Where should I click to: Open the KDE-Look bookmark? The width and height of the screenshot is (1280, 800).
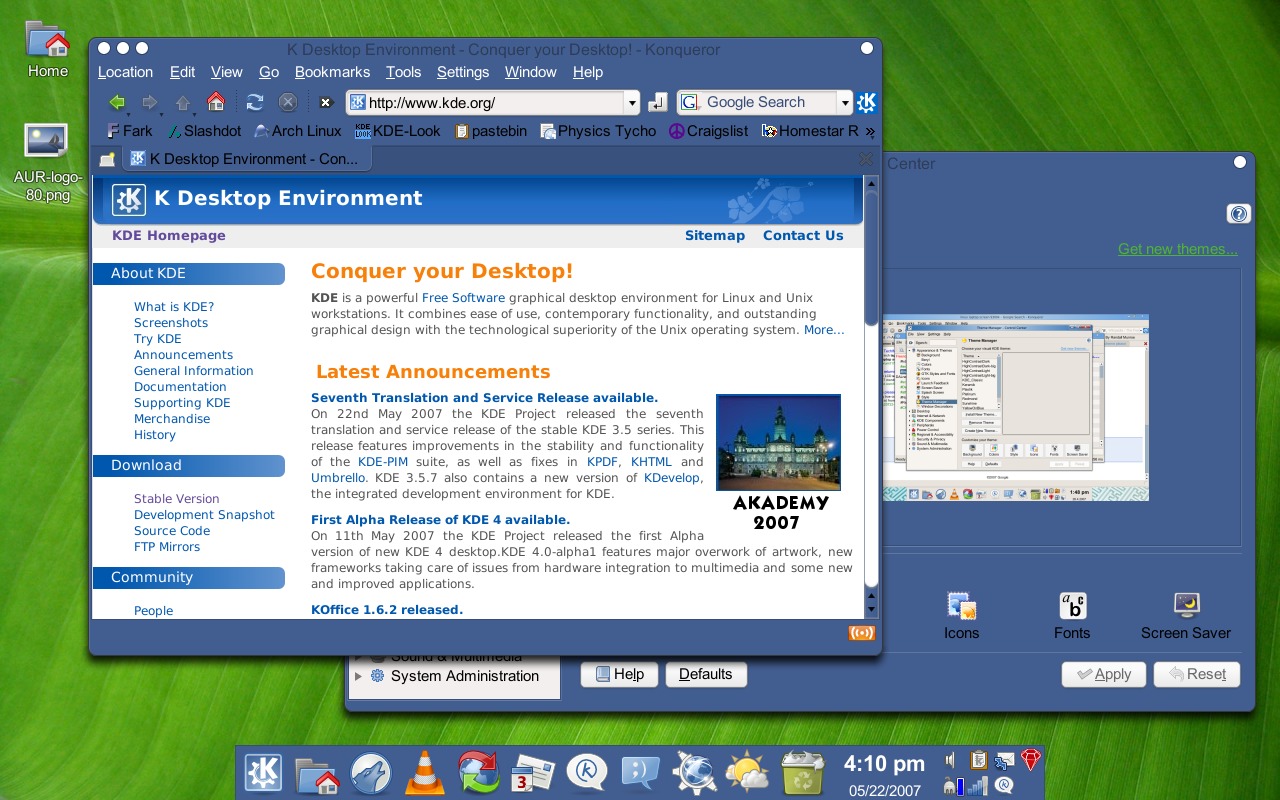tap(398, 131)
